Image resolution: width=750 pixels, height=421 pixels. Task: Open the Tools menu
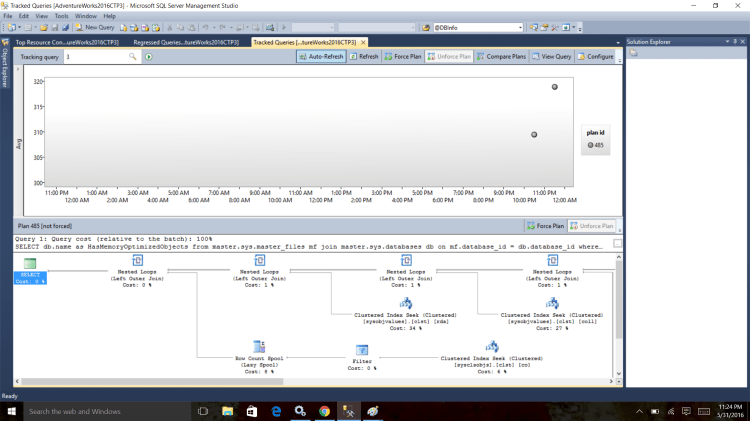[x=62, y=16]
